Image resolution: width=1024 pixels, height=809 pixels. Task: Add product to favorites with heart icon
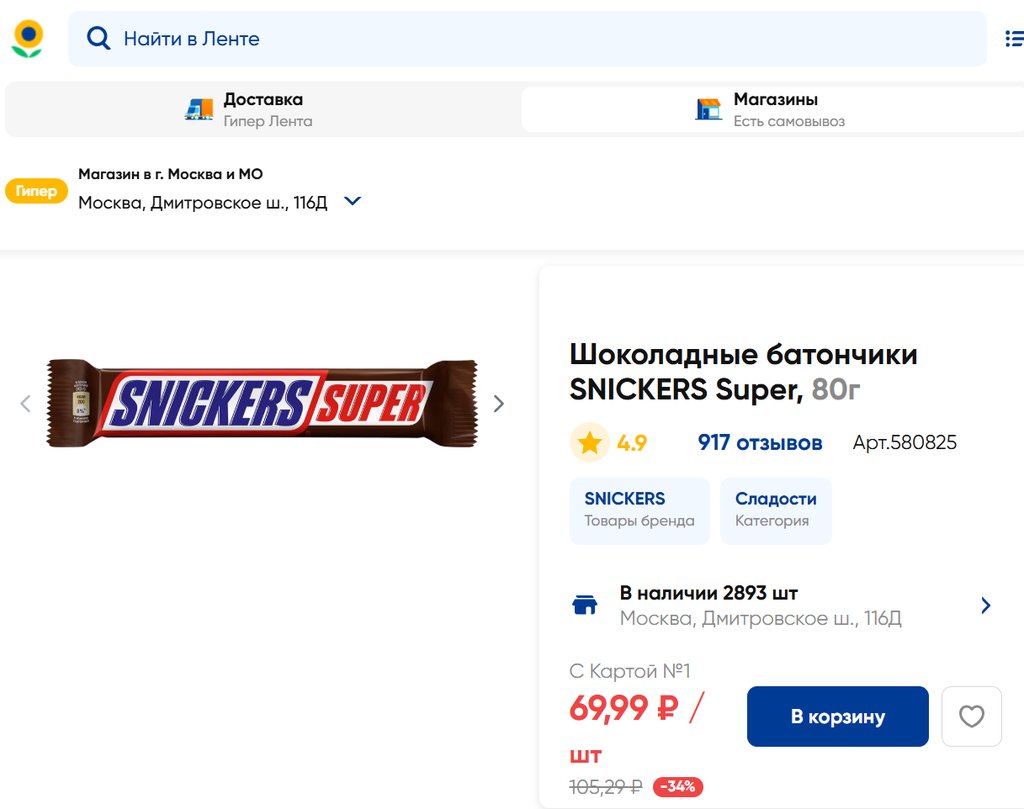click(971, 716)
